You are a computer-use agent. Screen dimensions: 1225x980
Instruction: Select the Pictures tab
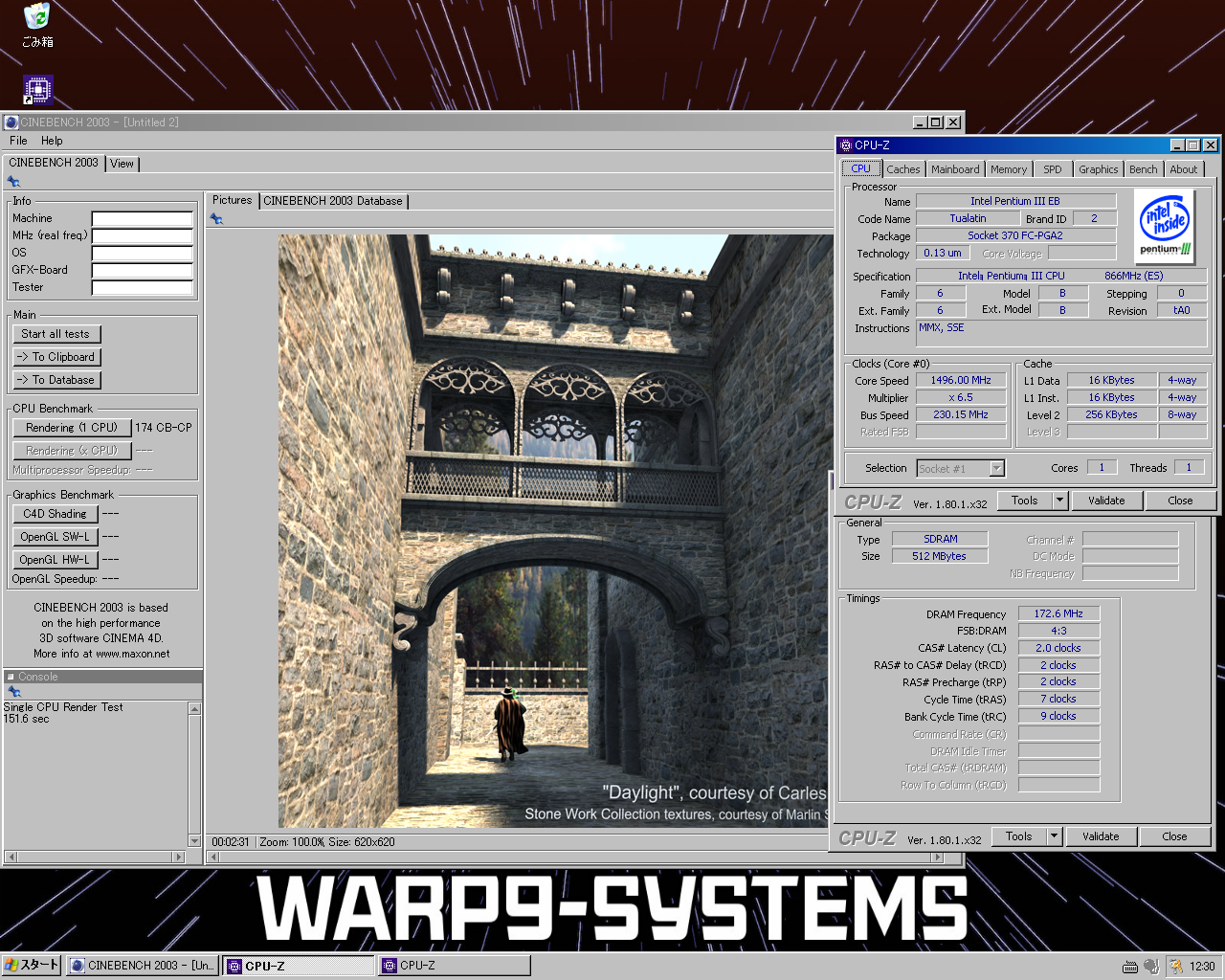(232, 200)
